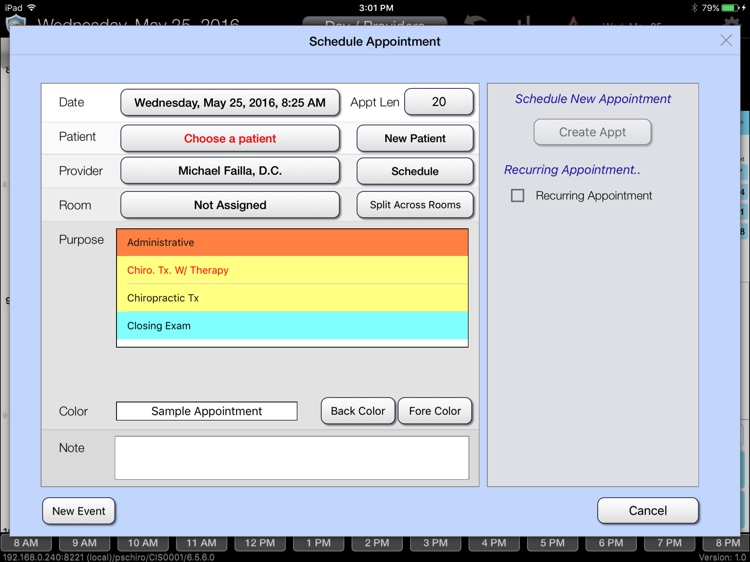Close the Schedule Appointment dialog
Image resolution: width=750 pixels, height=562 pixels.
(x=726, y=40)
